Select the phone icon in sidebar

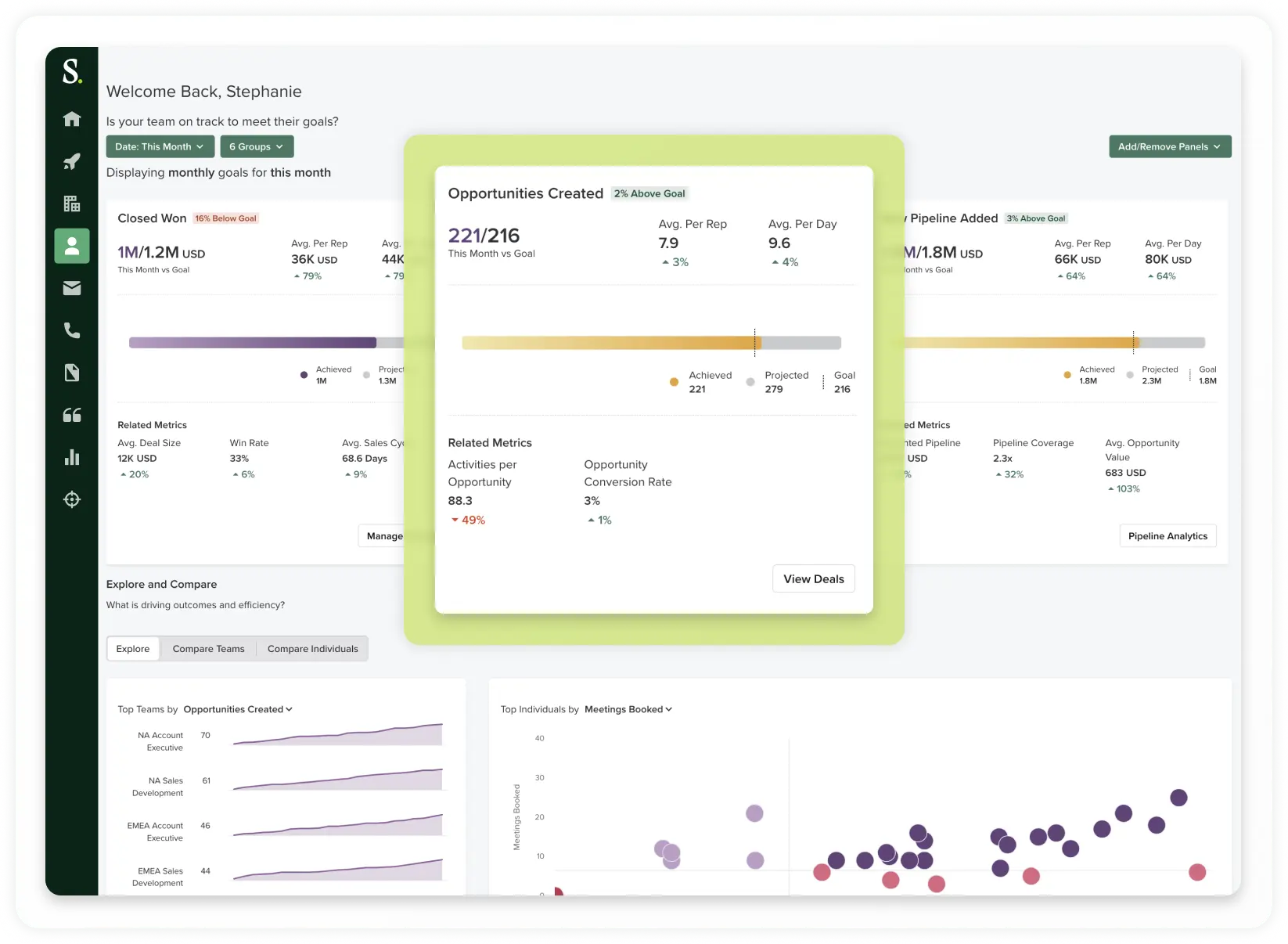71,330
